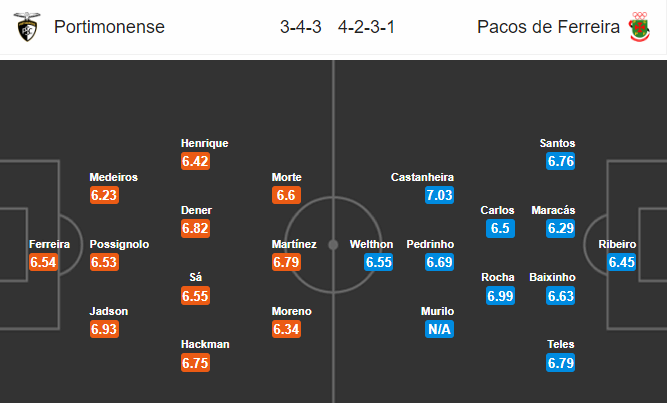Open the Portimonense team name link
The height and width of the screenshot is (403, 667).
point(109,27)
